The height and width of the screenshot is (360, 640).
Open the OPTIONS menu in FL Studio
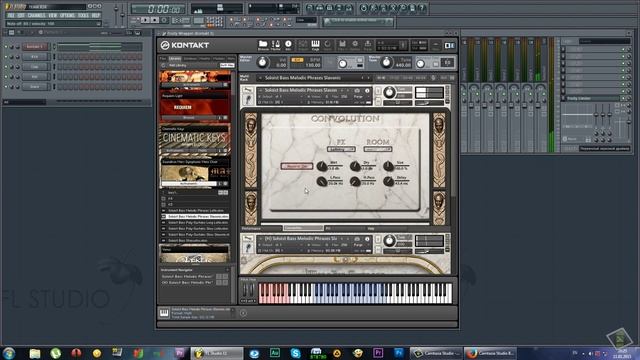pos(67,15)
